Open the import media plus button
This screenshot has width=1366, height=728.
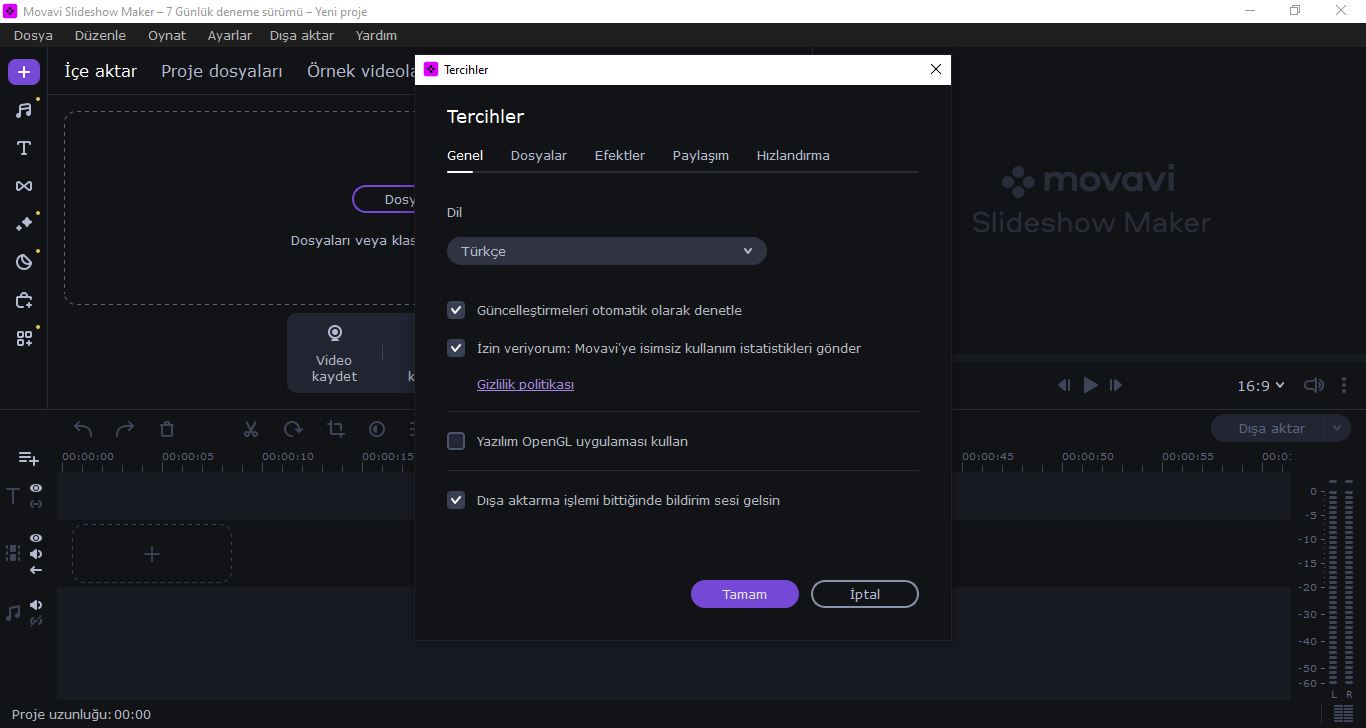click(x=24, y=72)
